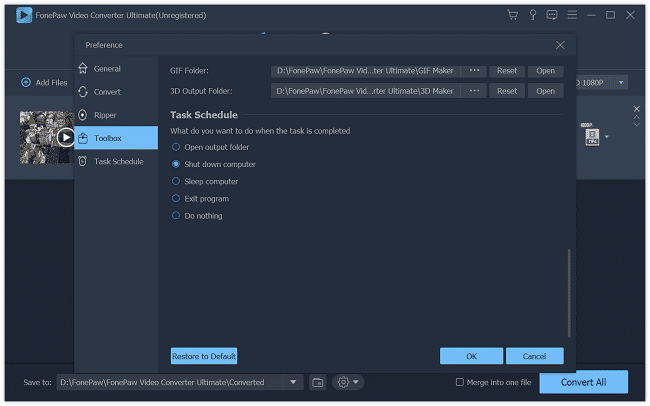Viewport: 650px width, 406px height.
Task: Confirm preferences with OK
Action: click(x=471, y=356)
